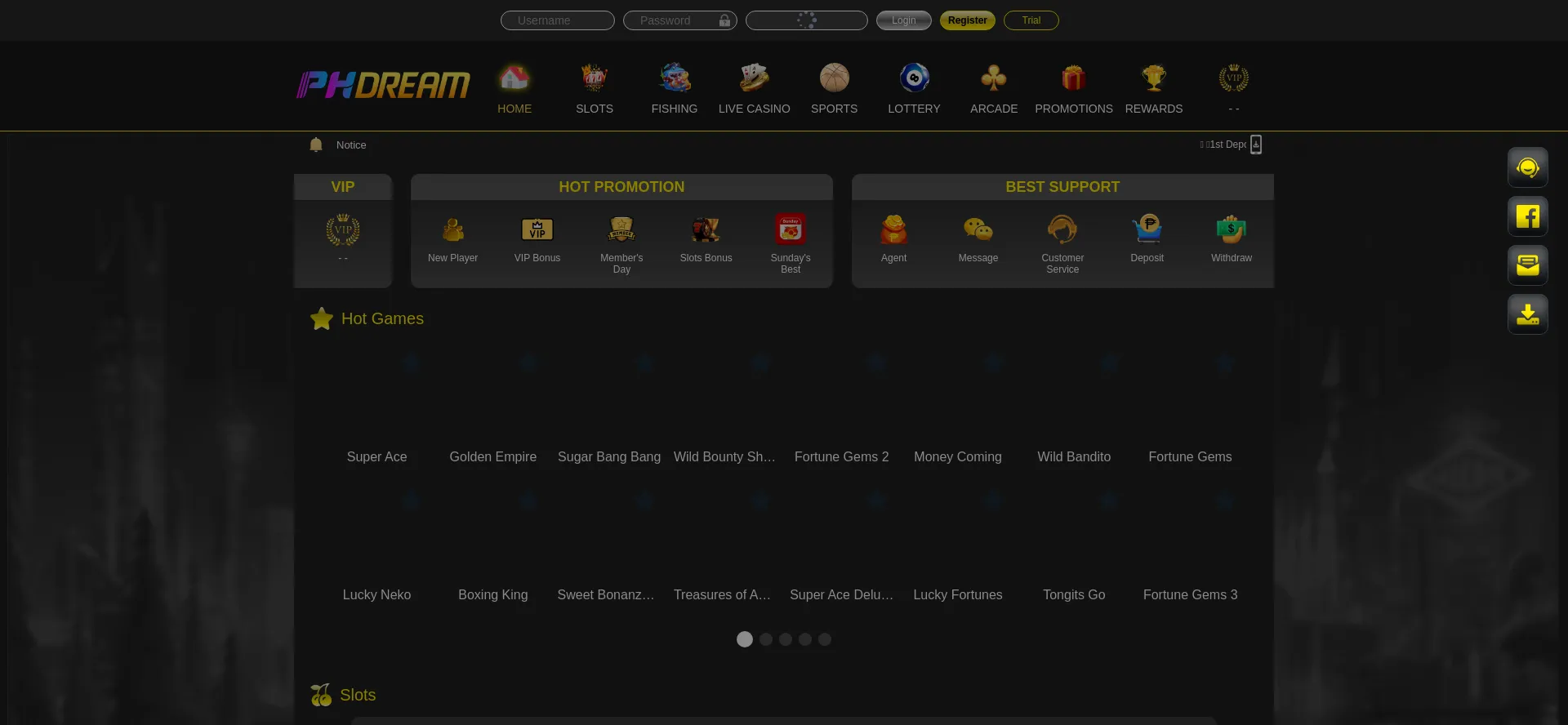
Task: Open the VIP Bonus promotion icon
Action: click(537, 230)
